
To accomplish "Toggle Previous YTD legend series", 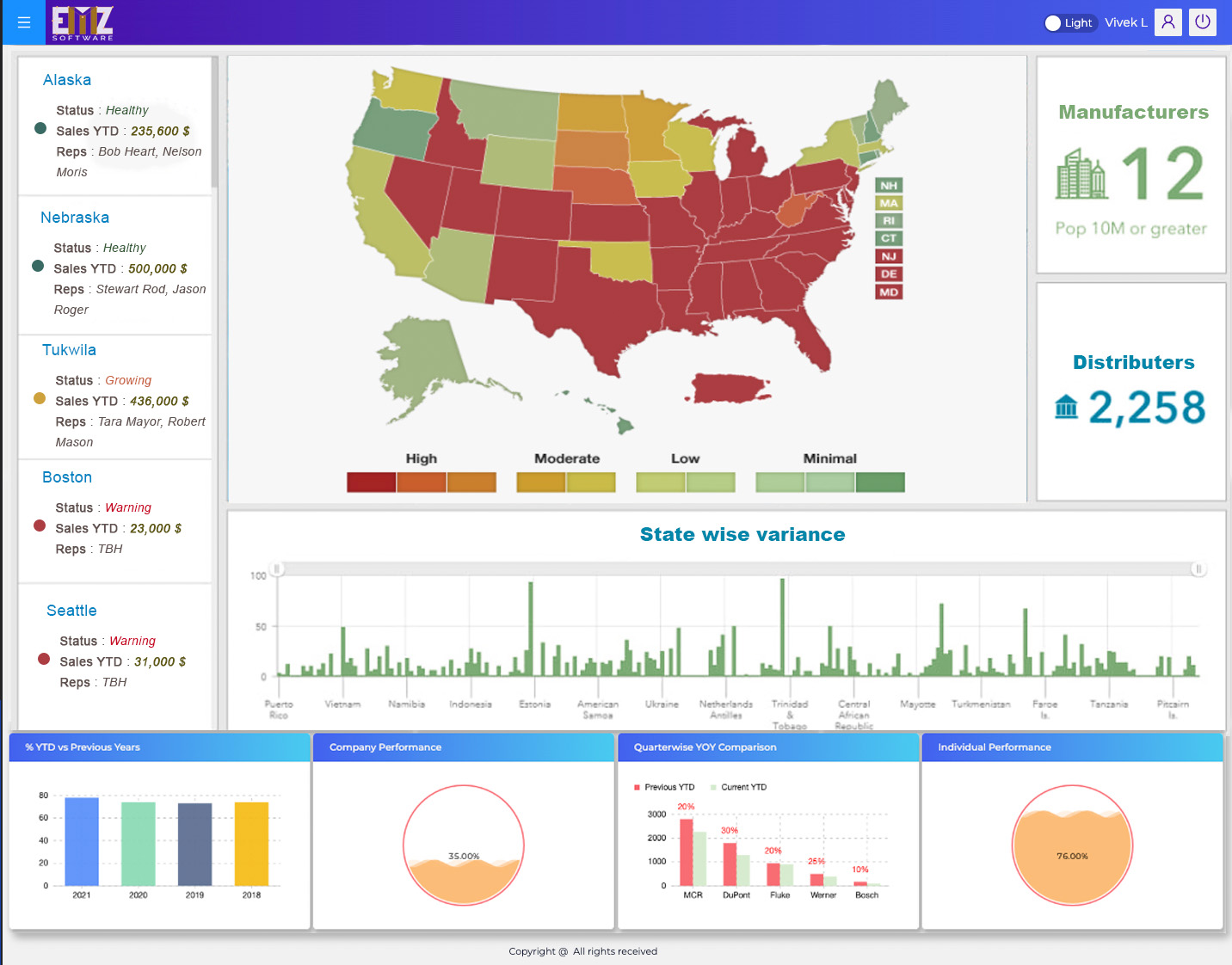I will [x=663, y=787].
